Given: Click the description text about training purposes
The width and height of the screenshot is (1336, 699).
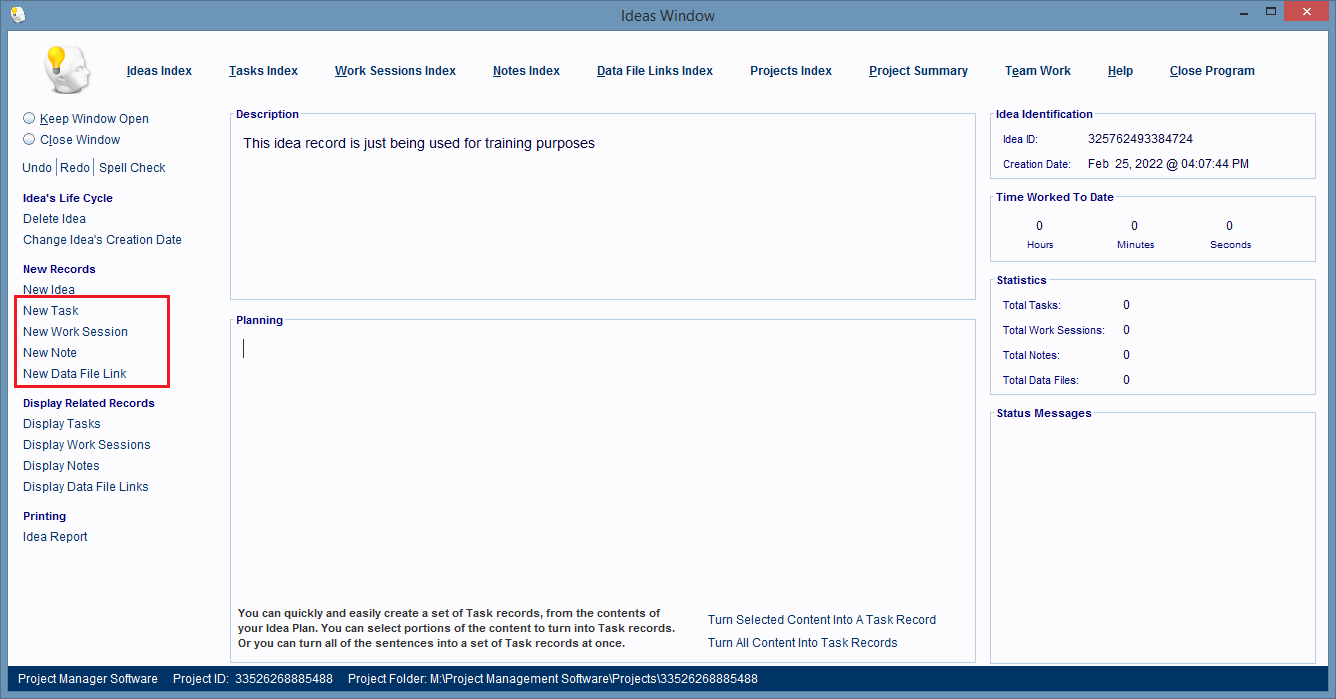Looking at the screenshot, I should coord(419,144).
